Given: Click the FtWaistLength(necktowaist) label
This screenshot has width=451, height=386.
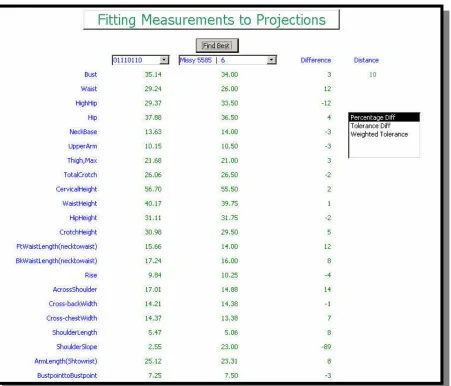Looking at the screenshot, I should (x=57, y=246).
